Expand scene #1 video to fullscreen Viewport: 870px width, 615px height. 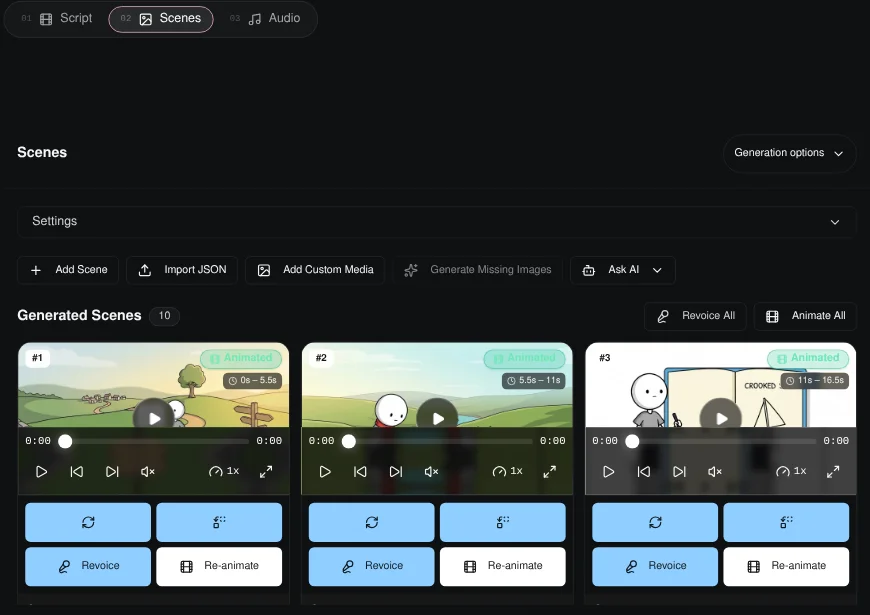coord(266,472)
